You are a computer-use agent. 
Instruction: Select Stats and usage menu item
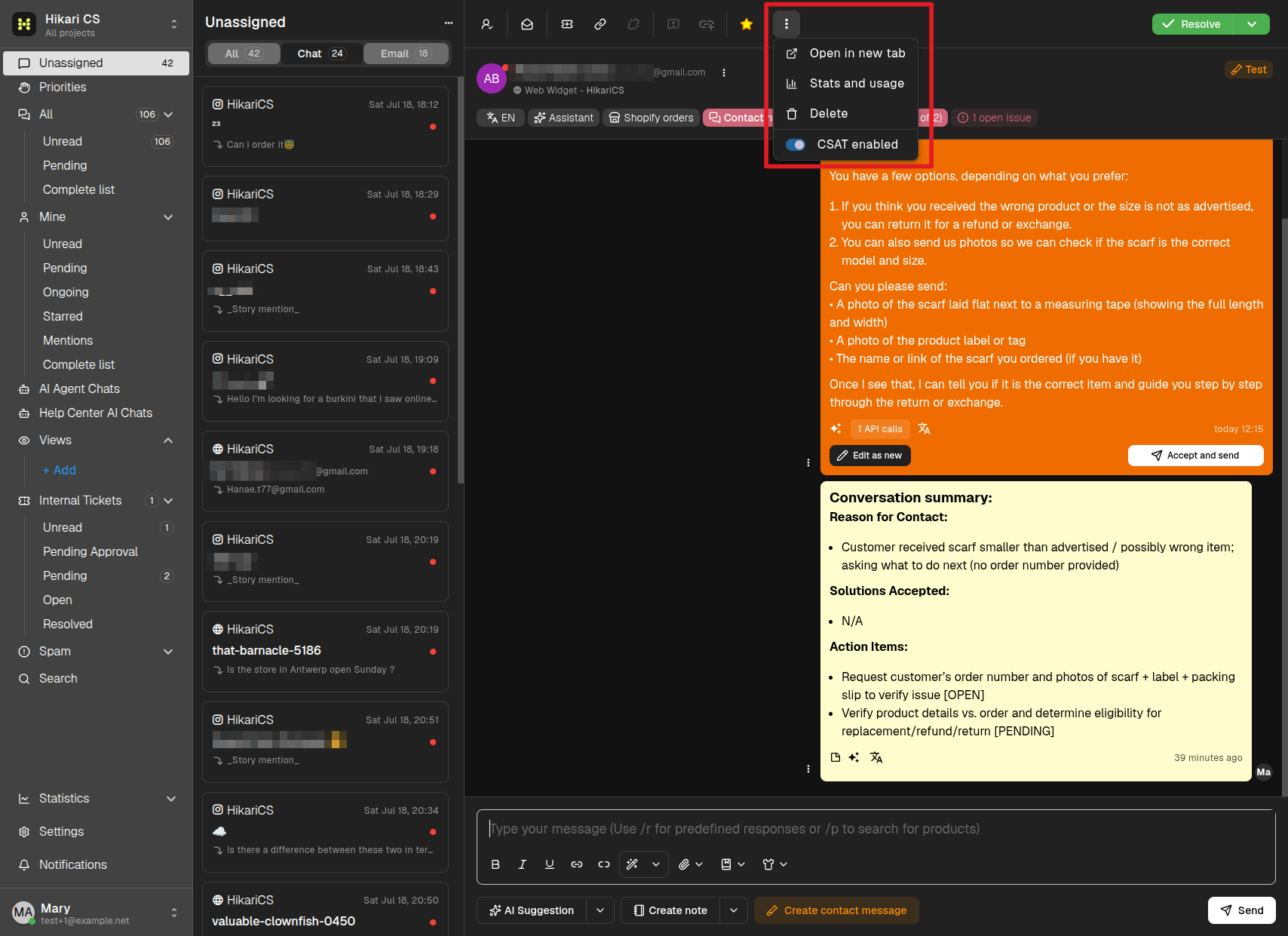pyautogui.click(x=845, y=84)
